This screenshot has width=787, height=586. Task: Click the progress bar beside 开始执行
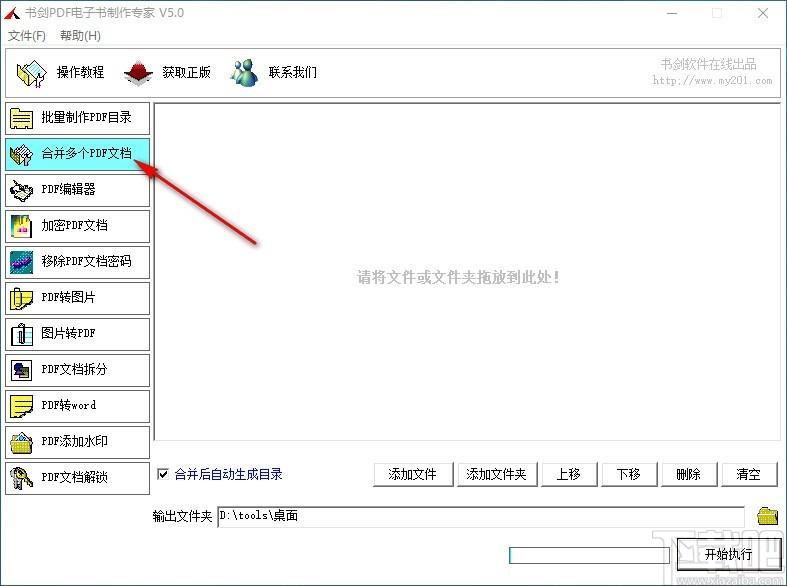pos(589,555)
